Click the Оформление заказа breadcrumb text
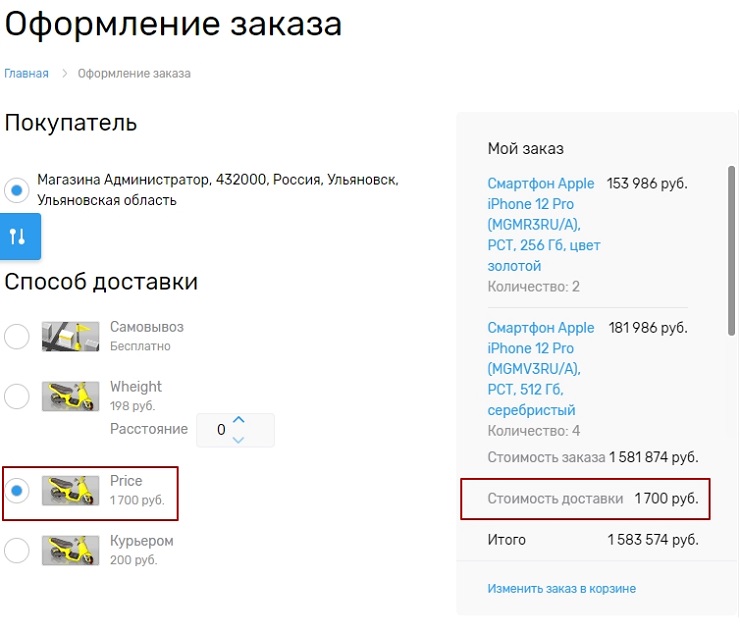Screen dimensions: 740x632 134,74
